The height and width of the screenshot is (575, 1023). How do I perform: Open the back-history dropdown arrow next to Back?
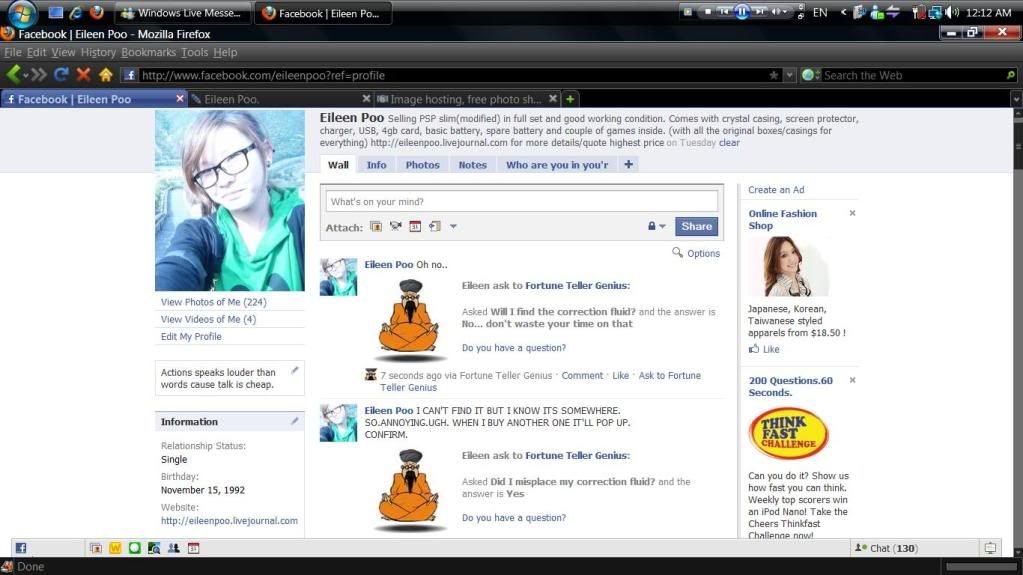[26, 76]
